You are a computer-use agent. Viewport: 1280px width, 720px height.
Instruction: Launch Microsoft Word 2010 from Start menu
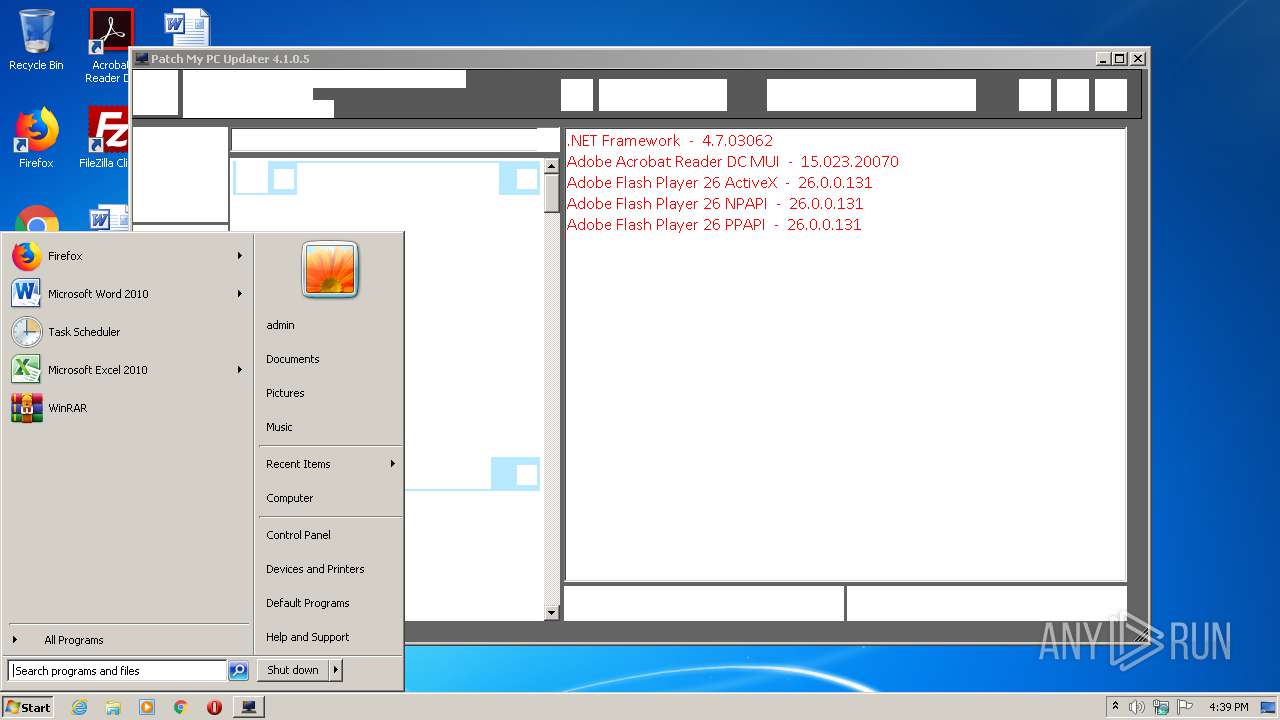click(x=127, y=294)
